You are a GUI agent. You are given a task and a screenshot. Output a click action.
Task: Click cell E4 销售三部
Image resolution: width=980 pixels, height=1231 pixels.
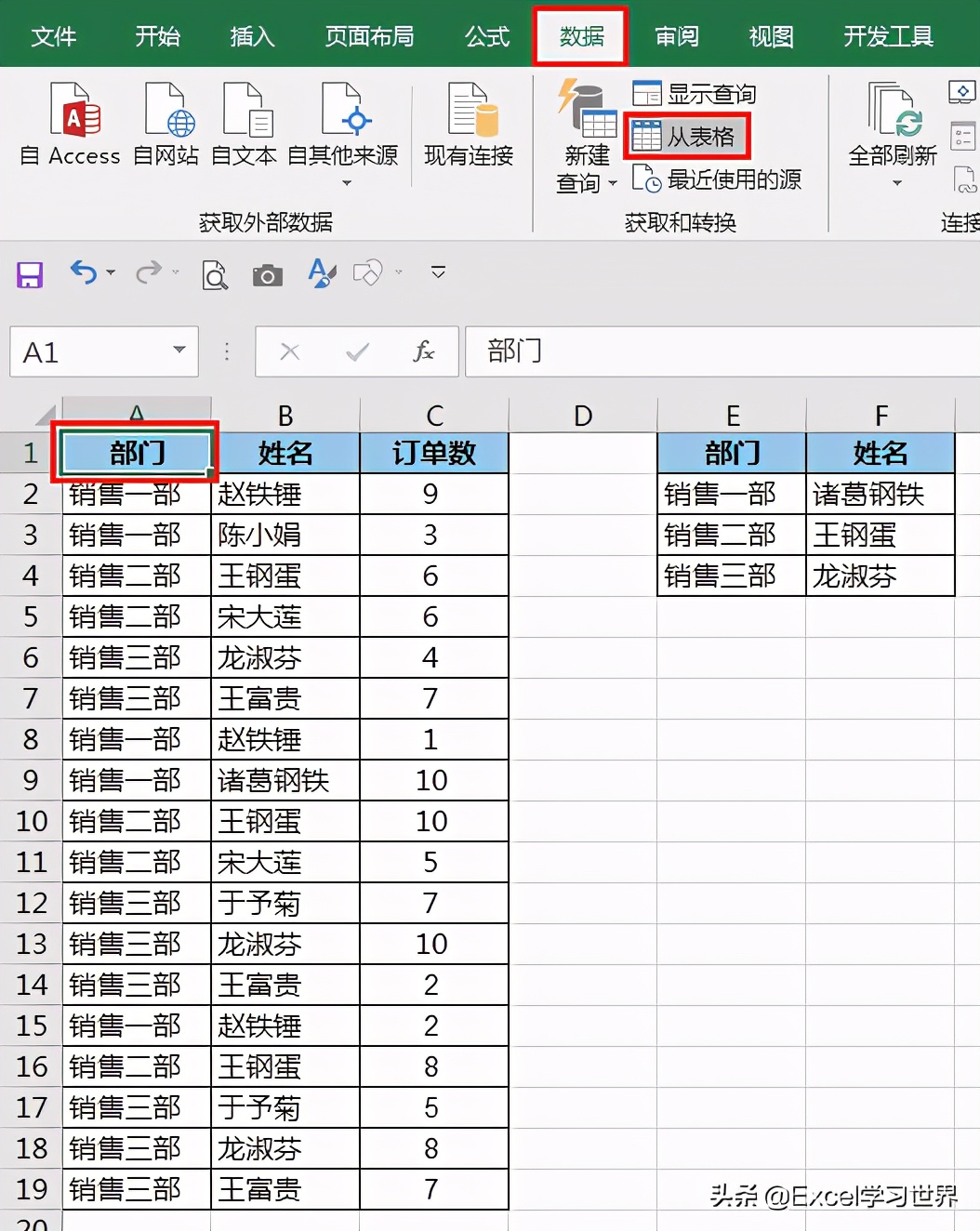(732, 576)
